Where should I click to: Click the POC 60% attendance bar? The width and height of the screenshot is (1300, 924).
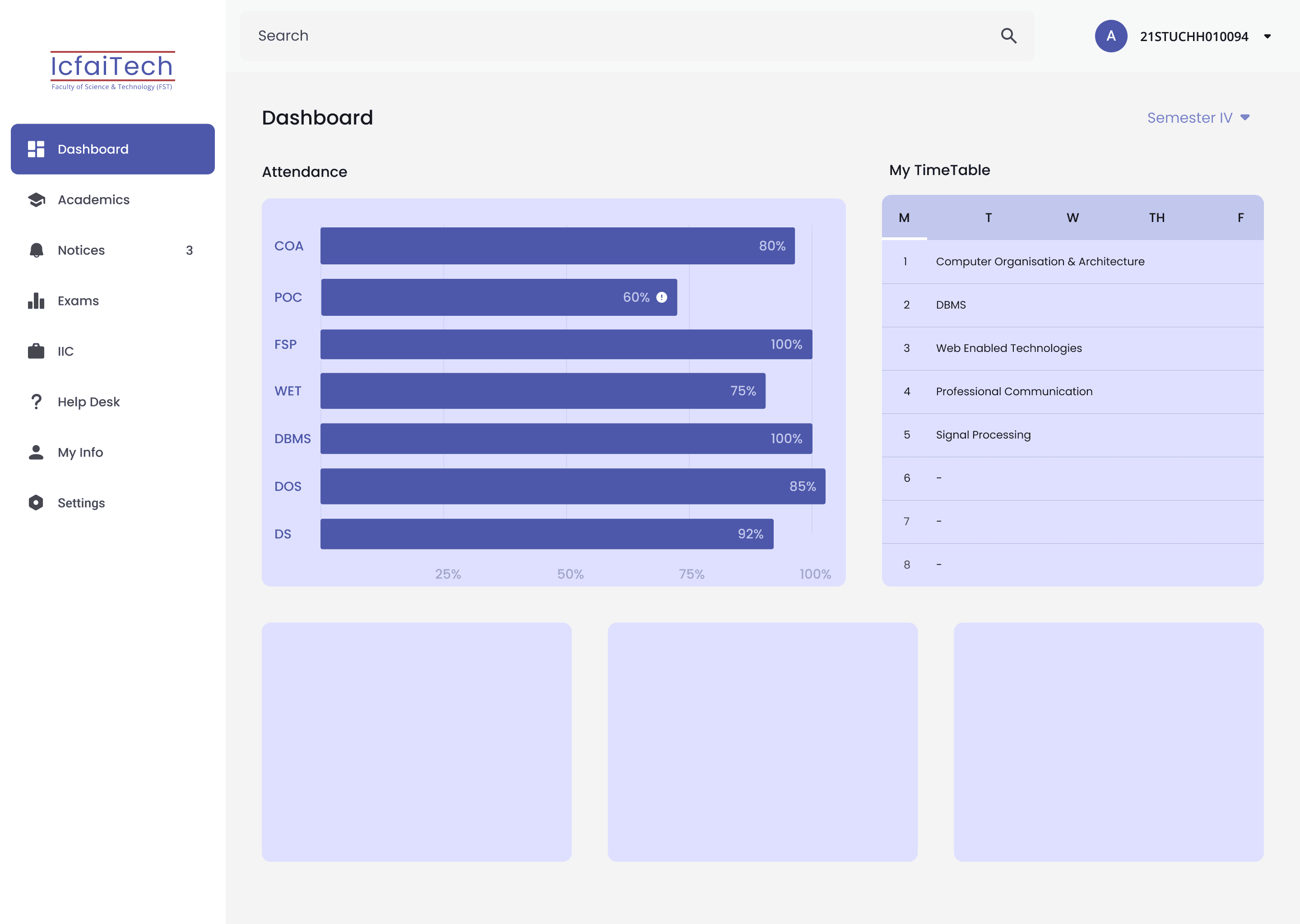(x=499, y=297)
